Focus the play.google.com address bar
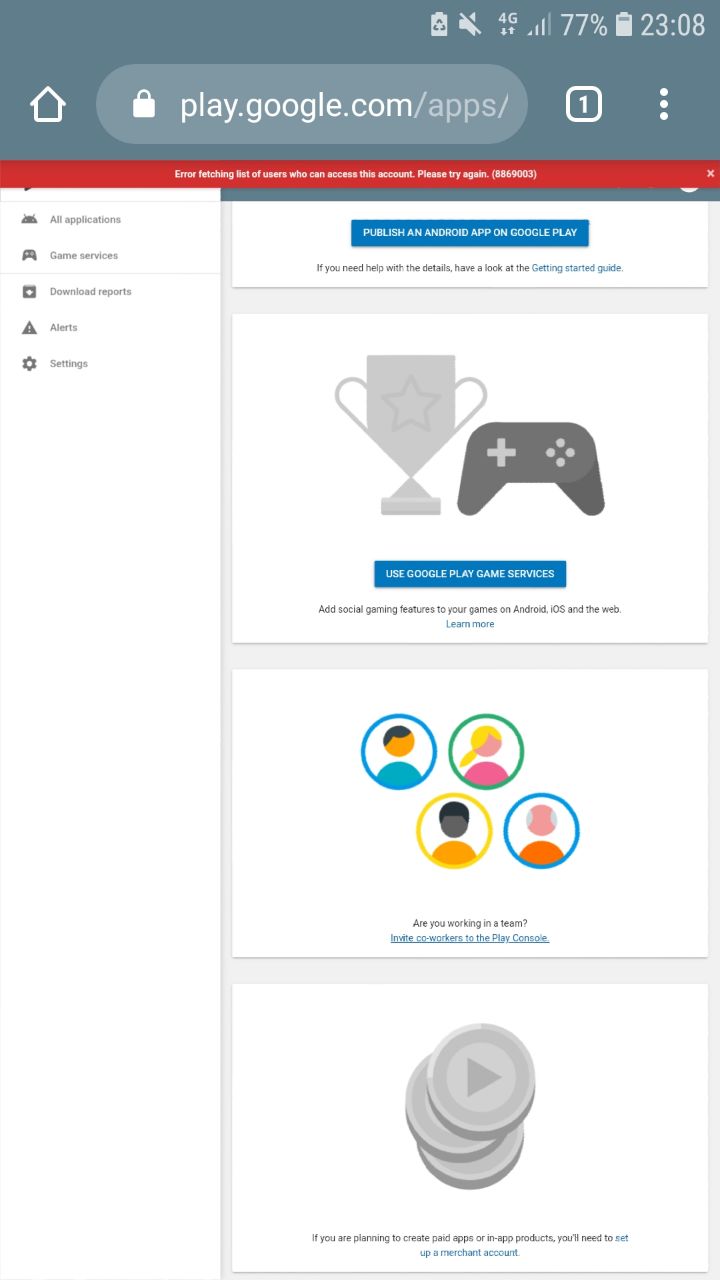The image size is (720, 1280). point(311,104)
